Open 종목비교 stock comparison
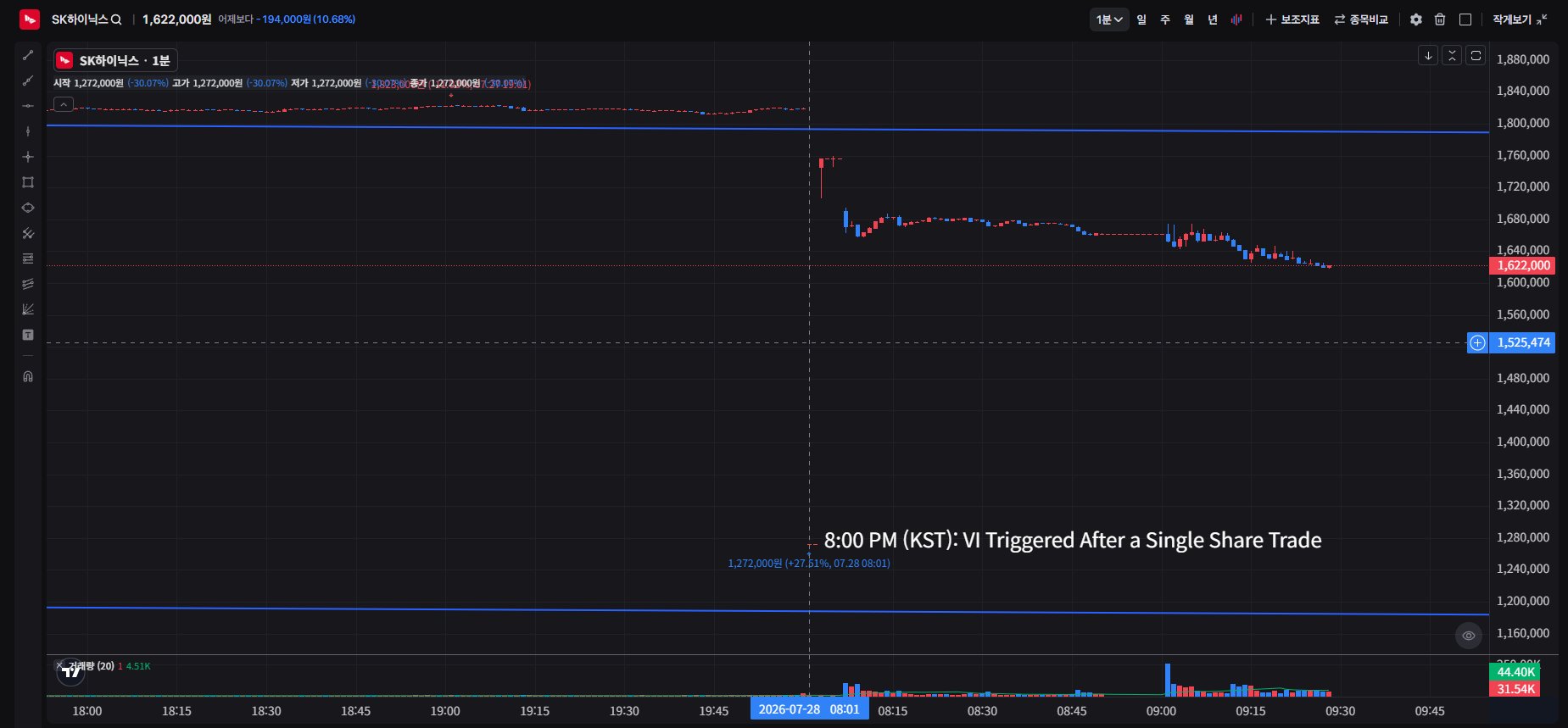This screenshot has height=728, width=1568. coord(1361,19)
